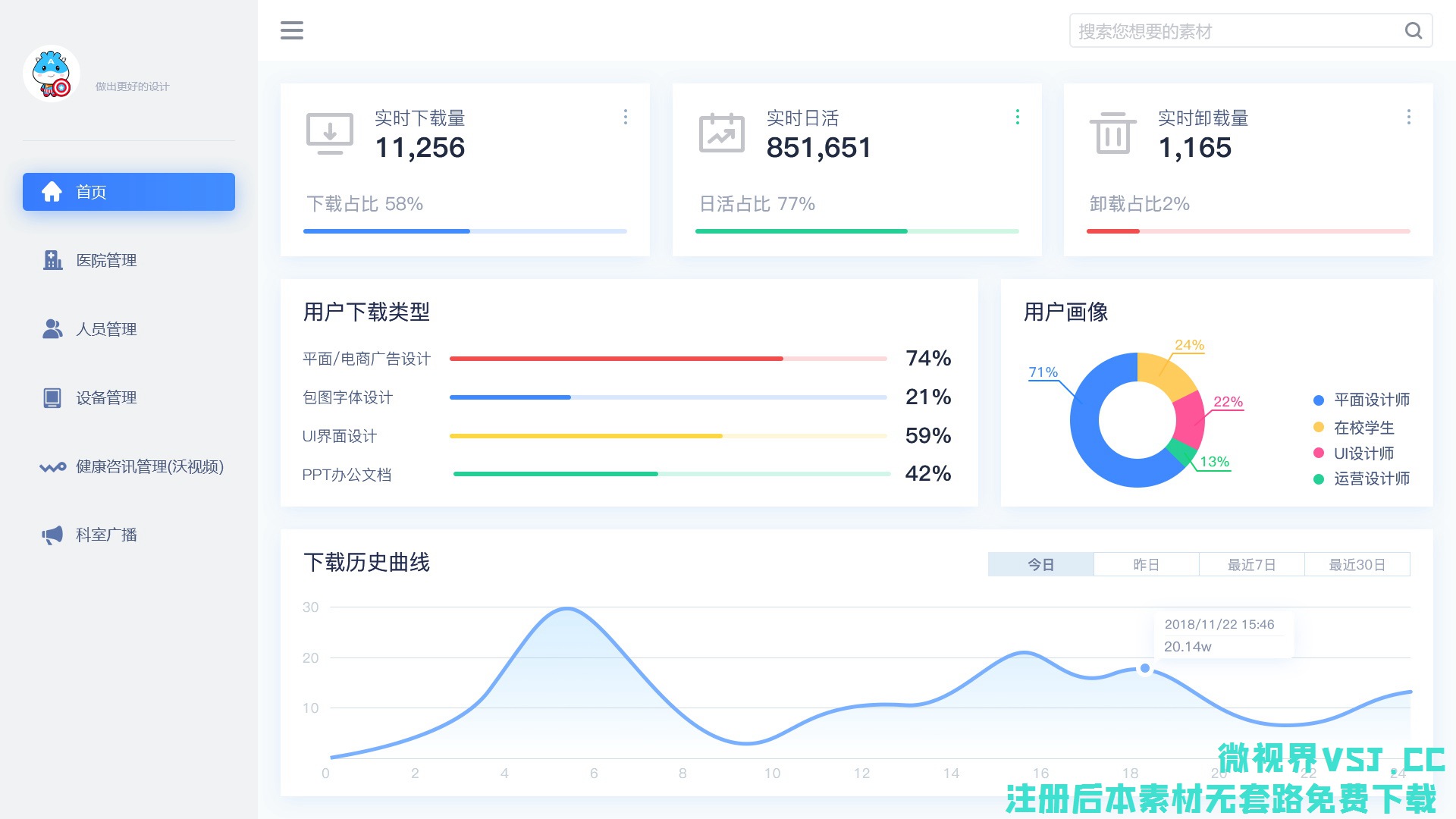The width and height of the screenshot is (1456, 819).
Task: Click the real-time uninstall trash icon
Action: [x=1112, y=133]
